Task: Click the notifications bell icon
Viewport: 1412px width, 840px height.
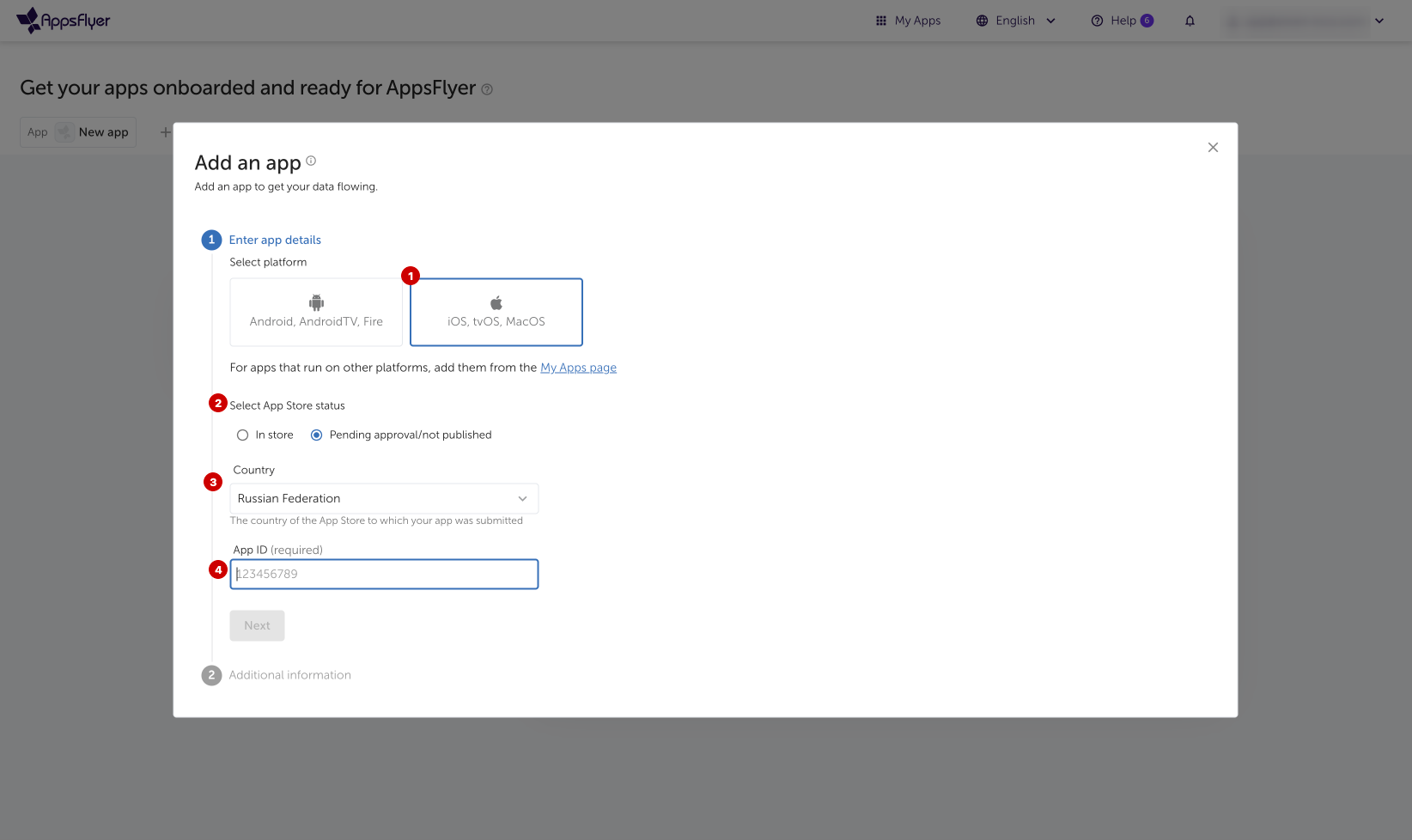Action: [x=1190, y=21]
